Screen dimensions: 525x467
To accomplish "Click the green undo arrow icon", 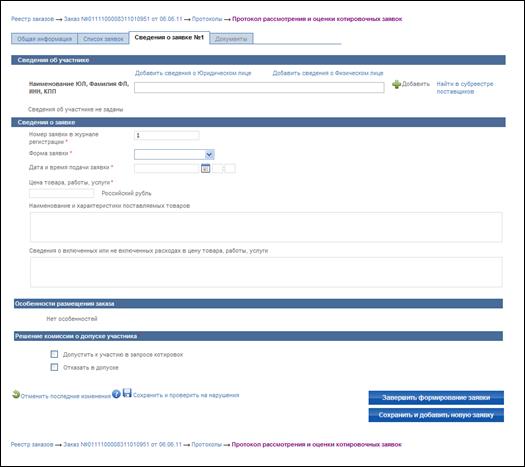I will coord(16,394).
